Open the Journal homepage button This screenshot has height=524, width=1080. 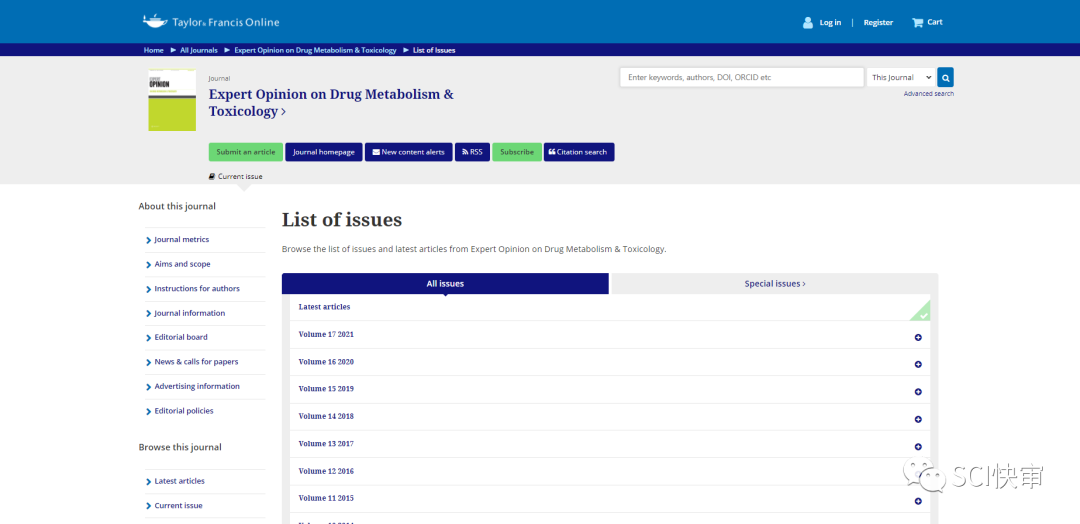[324, 152]
